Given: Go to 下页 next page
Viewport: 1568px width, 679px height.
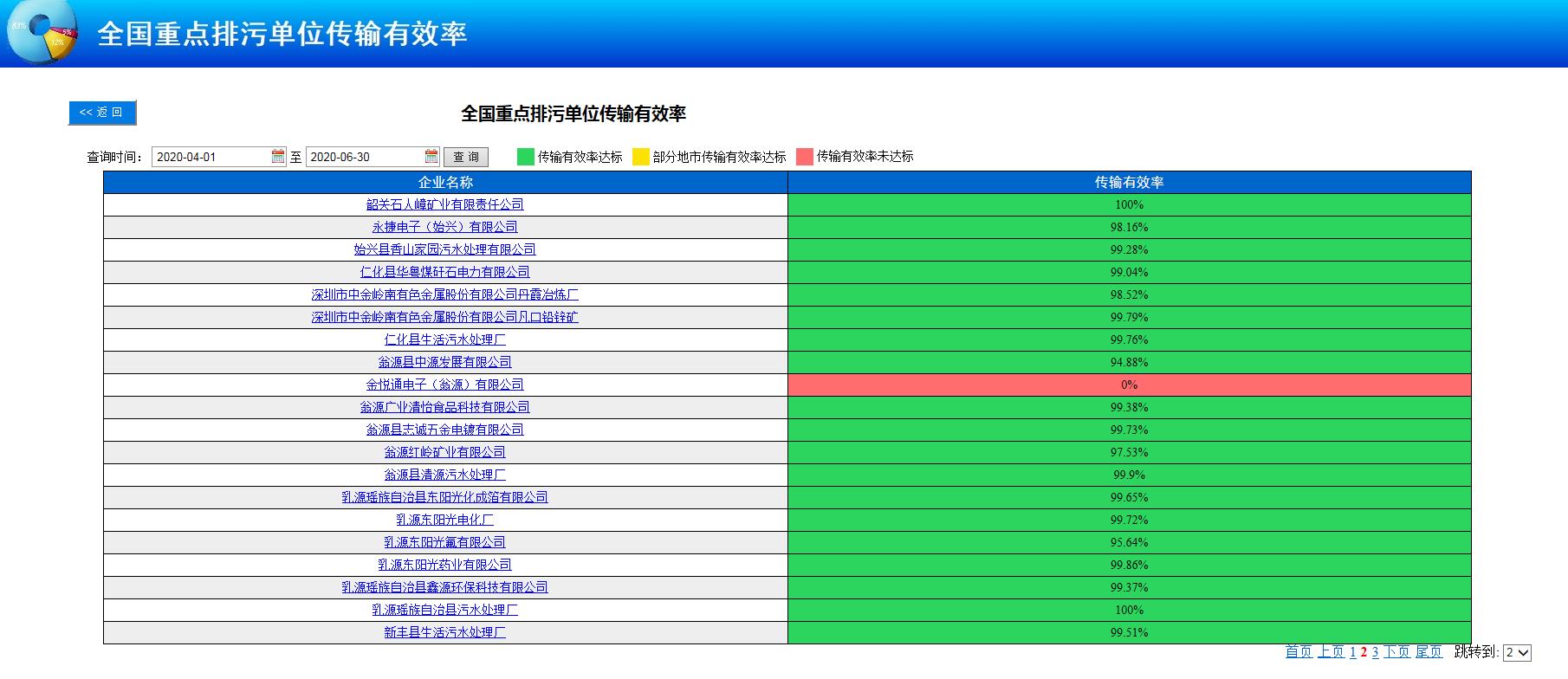Looking at the screenshot, I should (1396, 652).
